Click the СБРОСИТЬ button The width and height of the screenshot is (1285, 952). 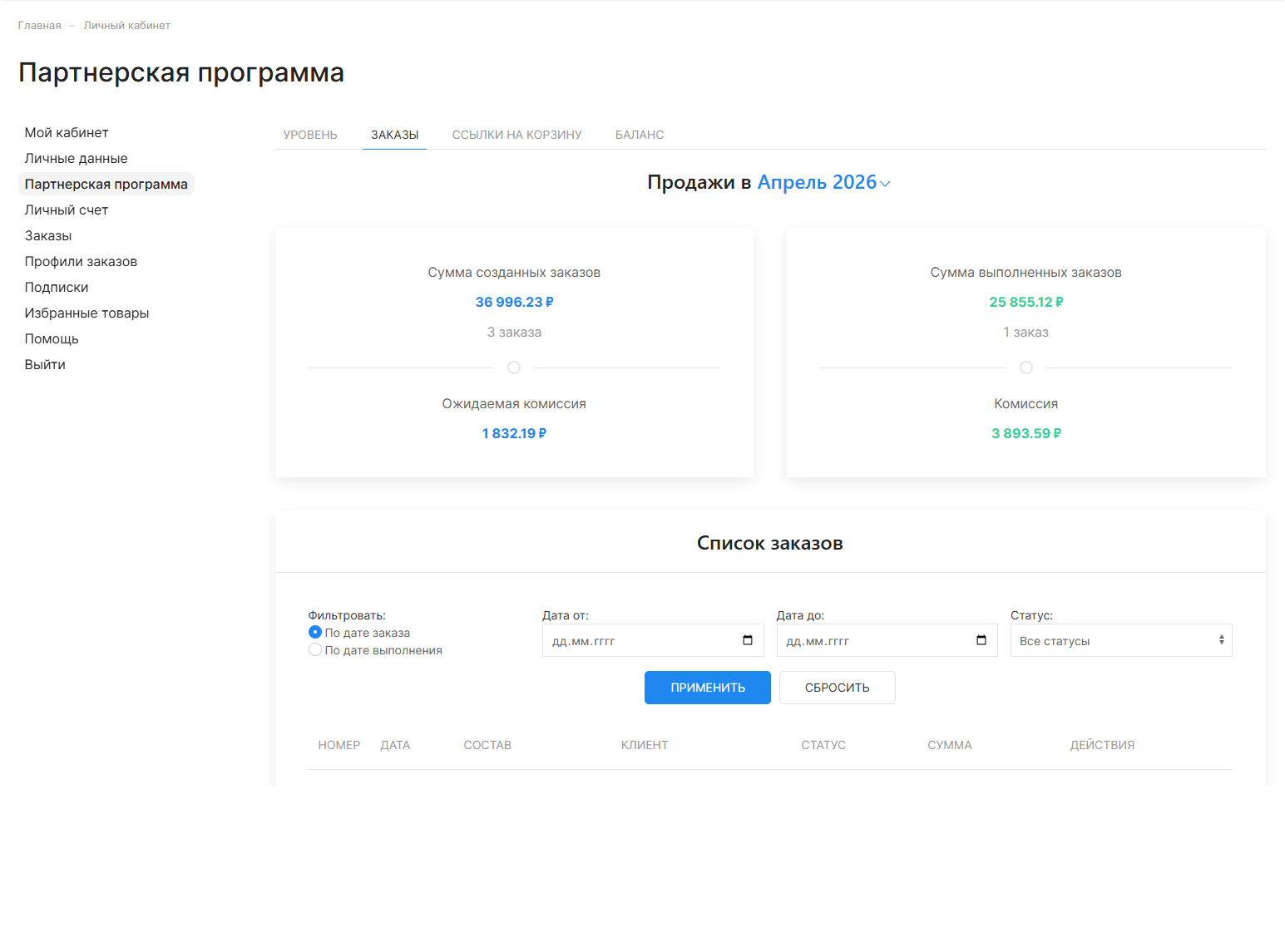click(837, 688)
